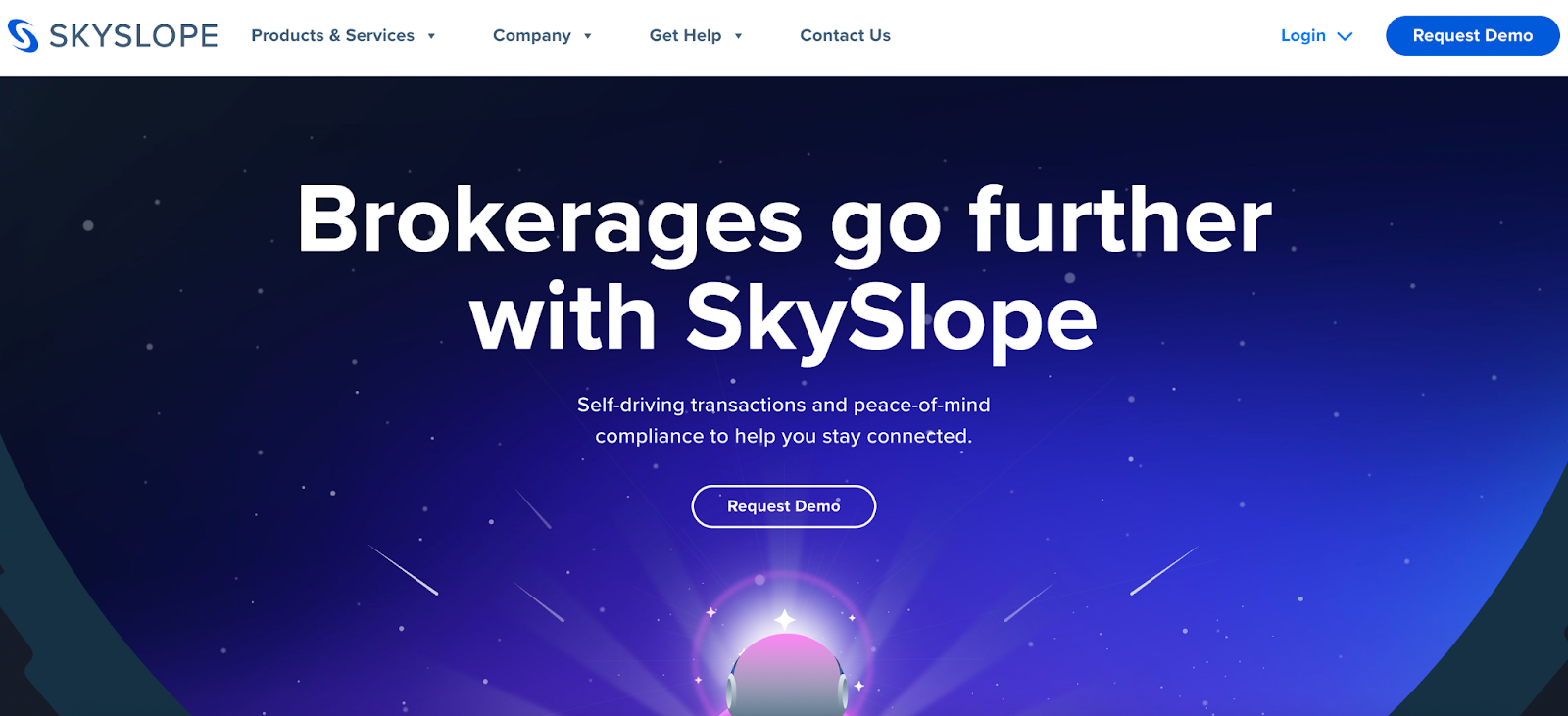
Task: Expand the arrow beside Products & Services
Action: point(431,36)
